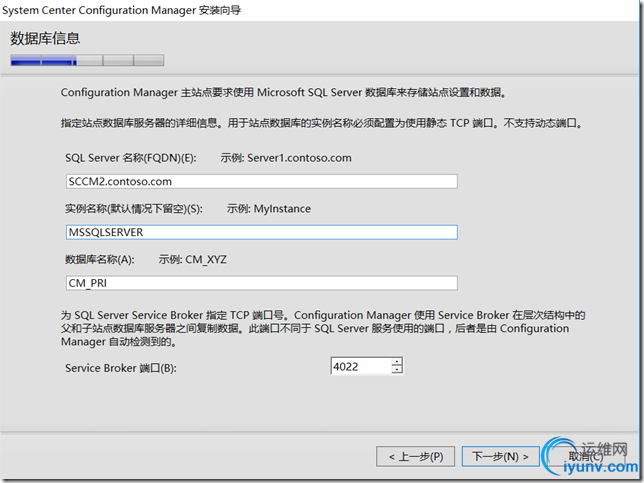
Task: Go back with 上一步(P) button
Action: (x=415, y=456)
